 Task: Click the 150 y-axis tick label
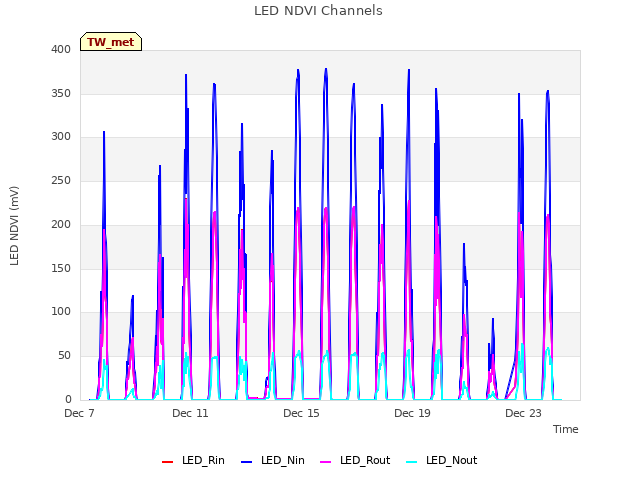61,268
